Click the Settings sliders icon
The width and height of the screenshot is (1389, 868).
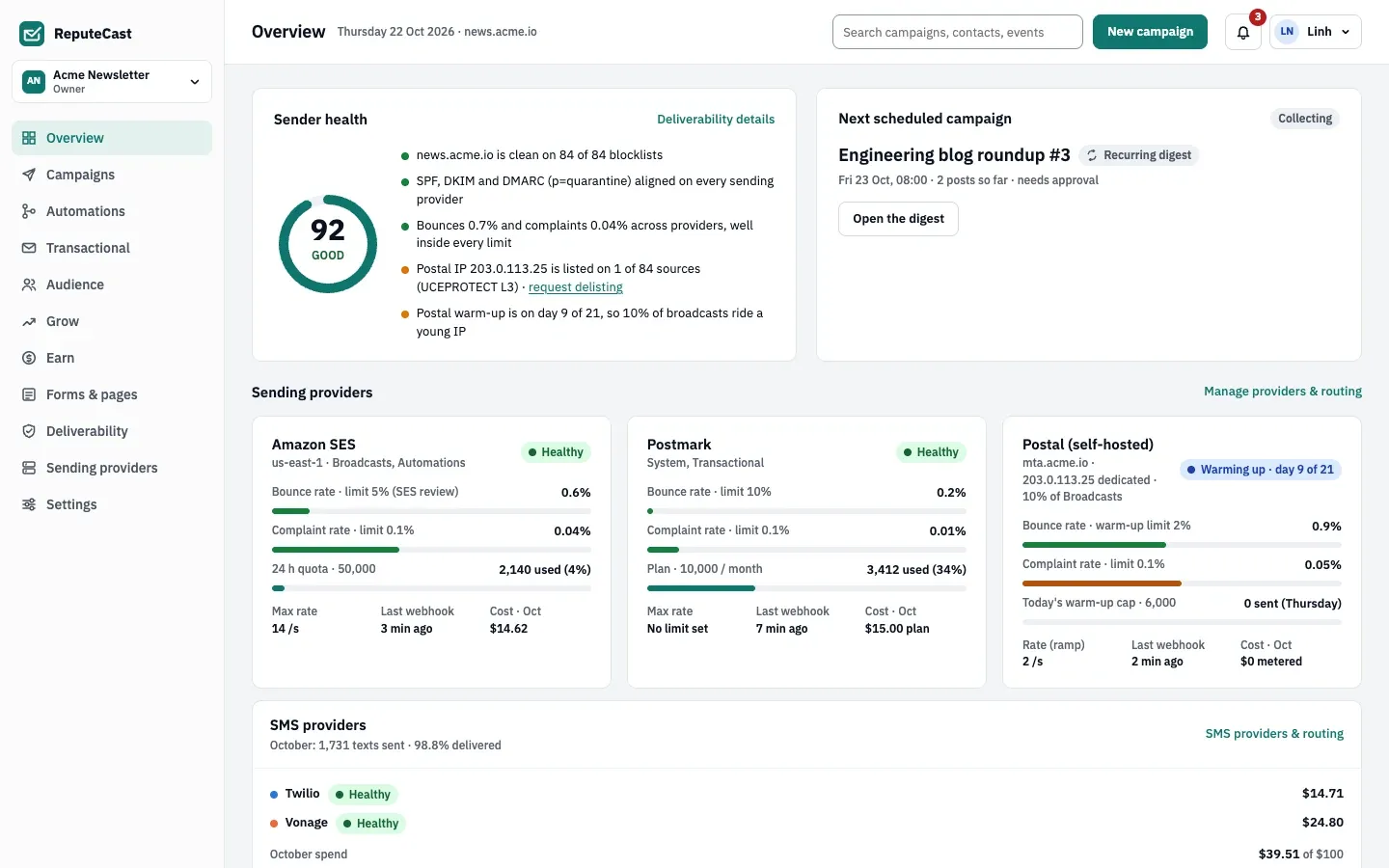click(x=29, y=504)
